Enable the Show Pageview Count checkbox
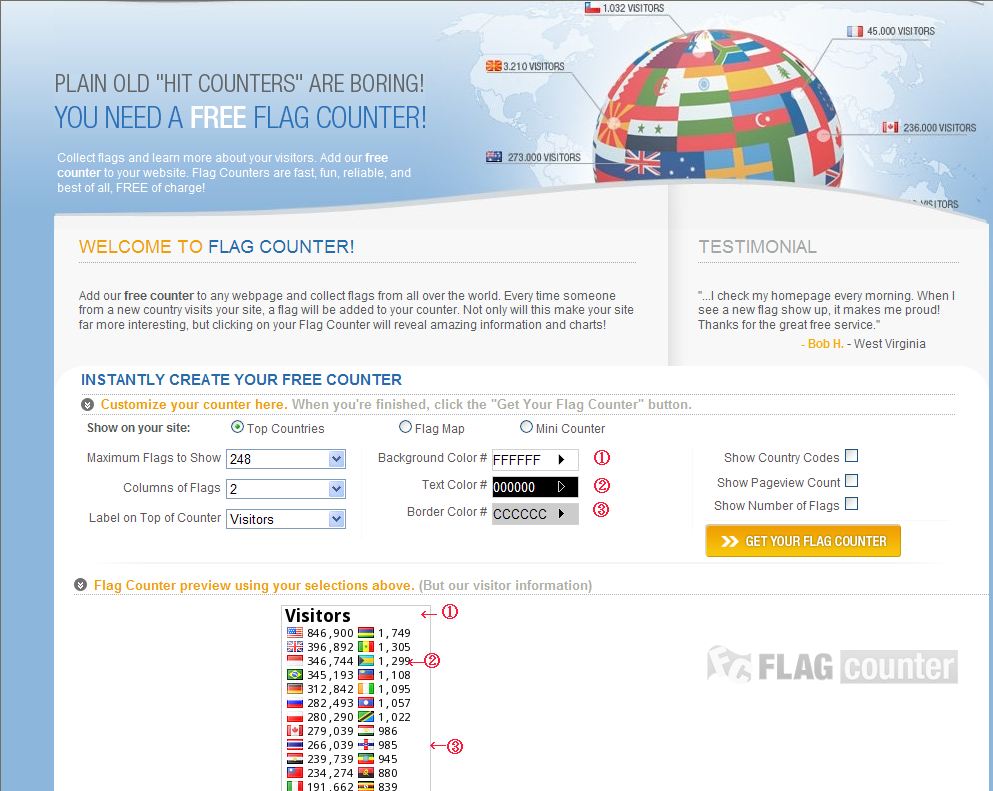Viewport: 993px width, 791px height. point(851,481)
